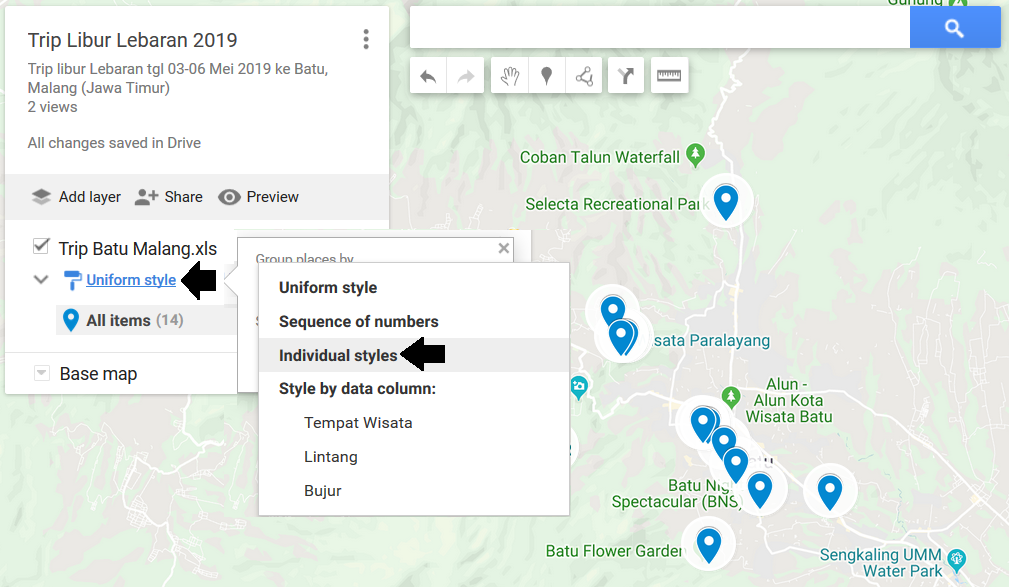This screenshot has height=587, width=1009.
Task: Focus the map search input field
Action: tap(660, 28)
